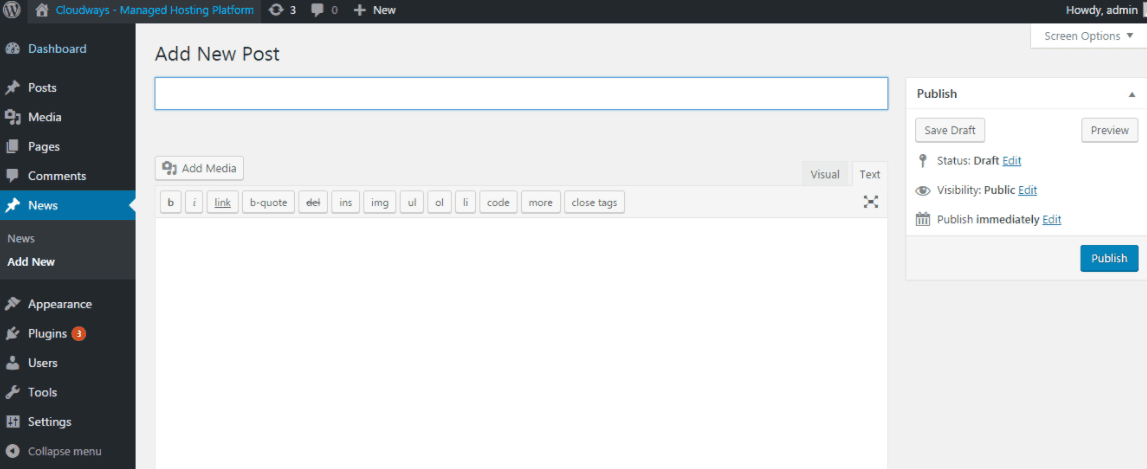1147x469 pixels.
Task: Collapse the Publish panel with arrow
Action: pyautogui.click(x=1132, y=94)
